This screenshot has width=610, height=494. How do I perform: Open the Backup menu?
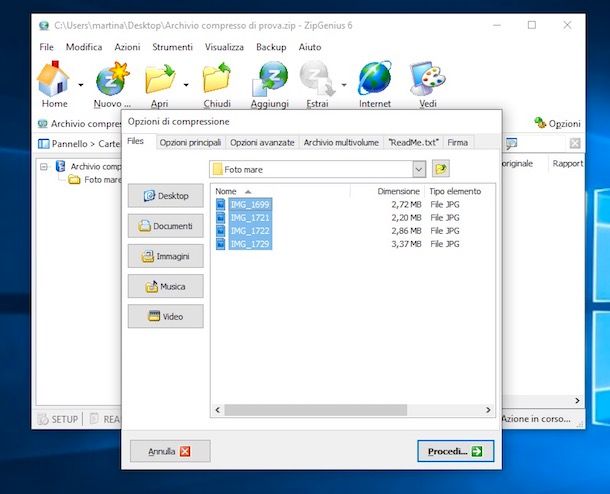click(271, 47)
